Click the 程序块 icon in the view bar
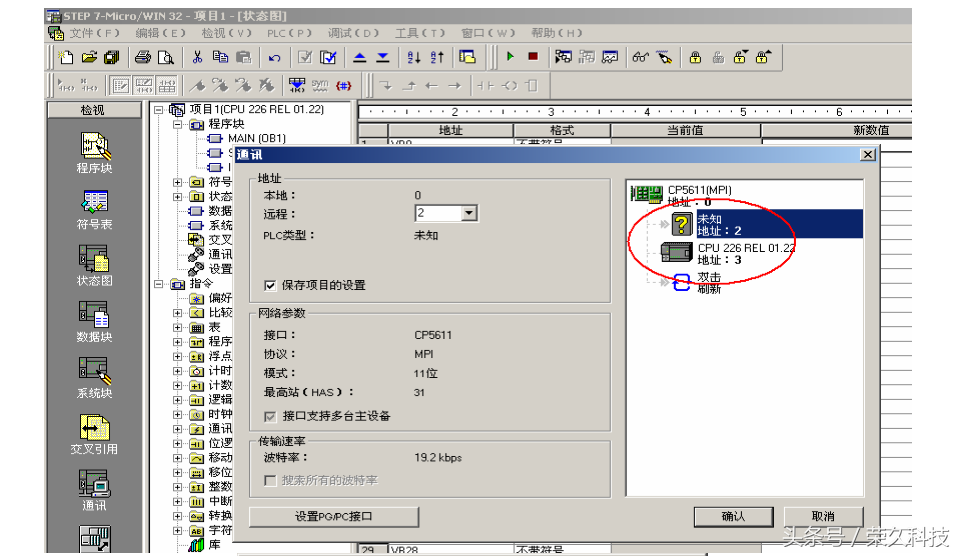 pos(94,148)
